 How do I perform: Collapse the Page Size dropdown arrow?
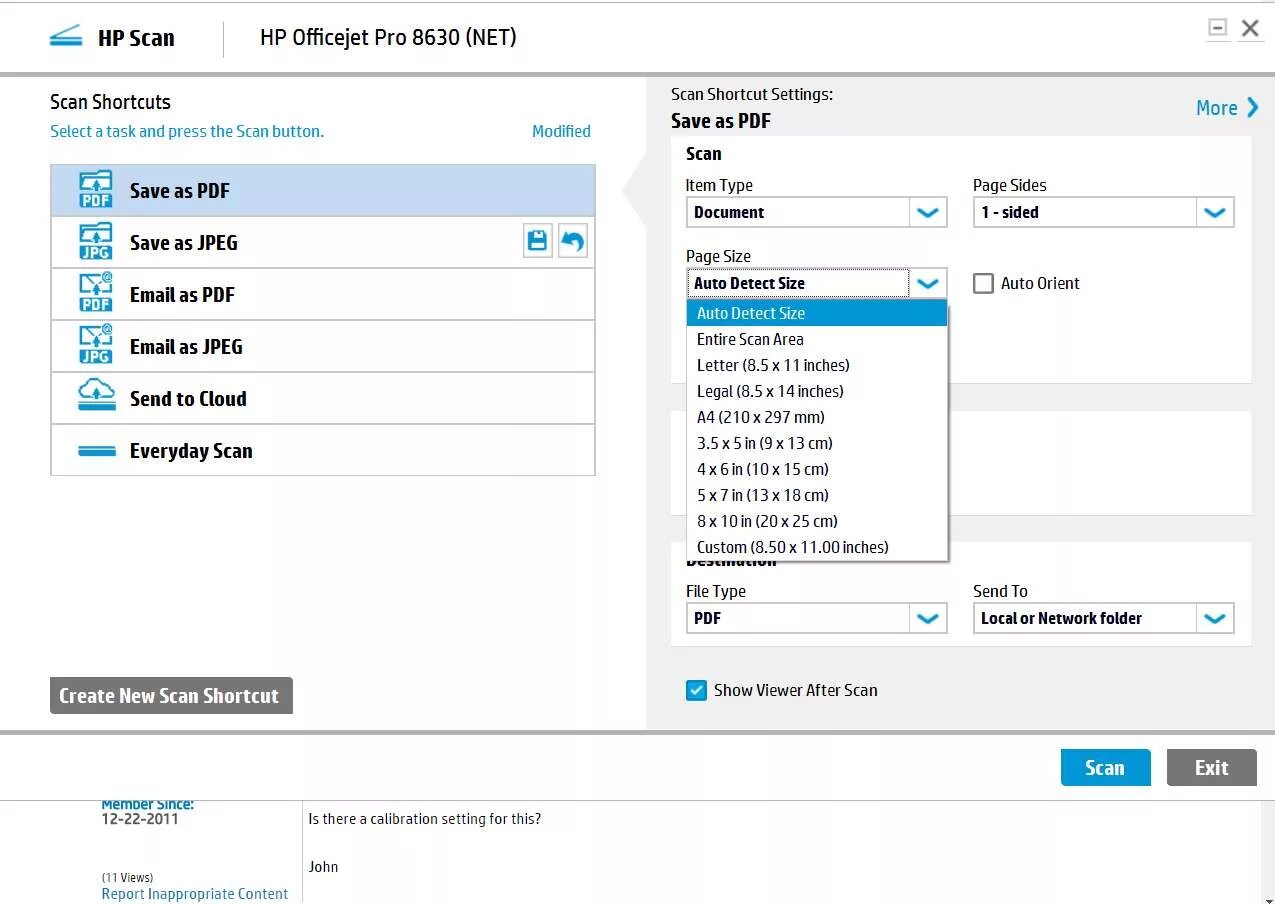[928, 283]
